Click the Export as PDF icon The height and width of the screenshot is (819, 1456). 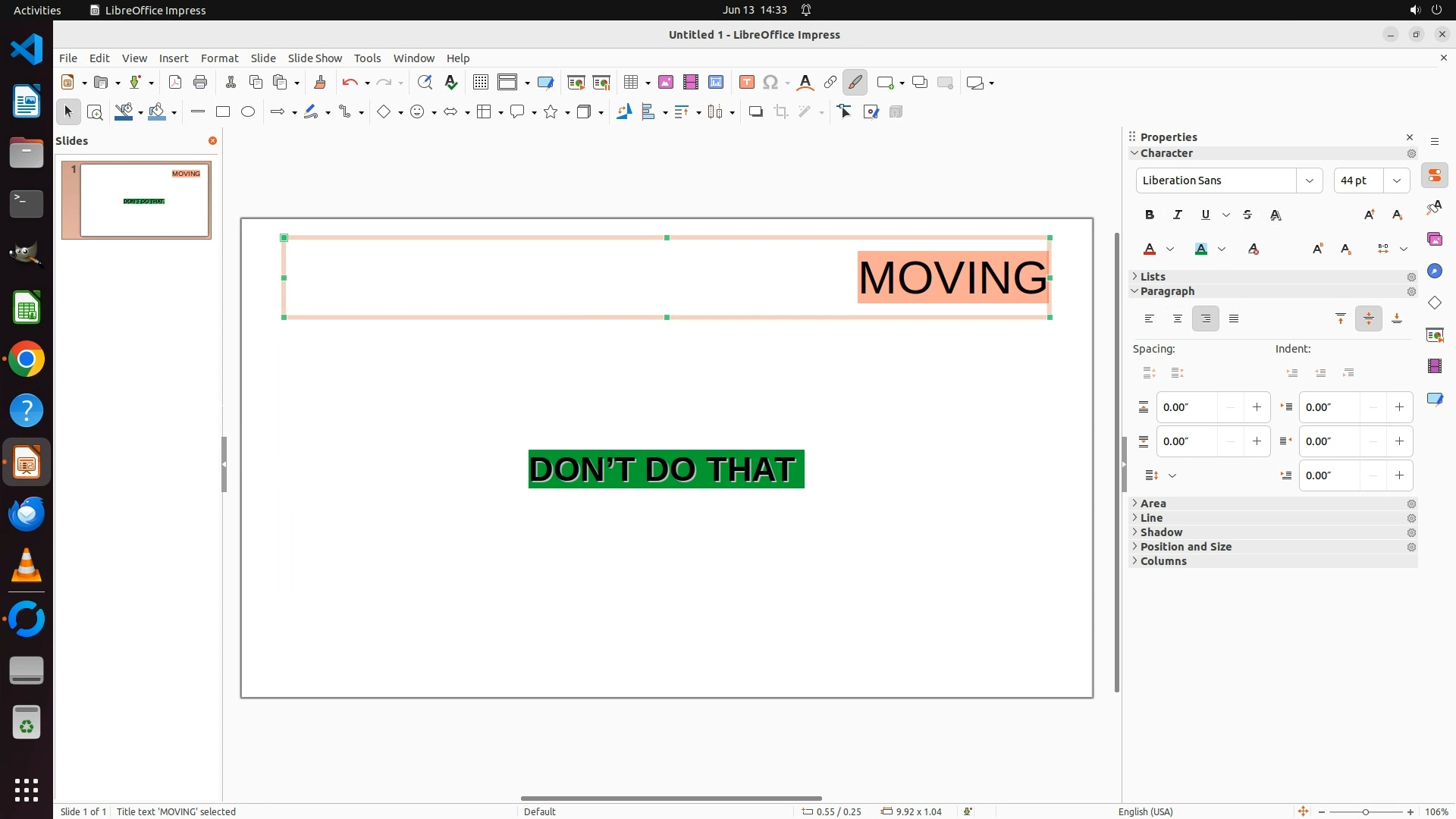click(x=175, y=83)
